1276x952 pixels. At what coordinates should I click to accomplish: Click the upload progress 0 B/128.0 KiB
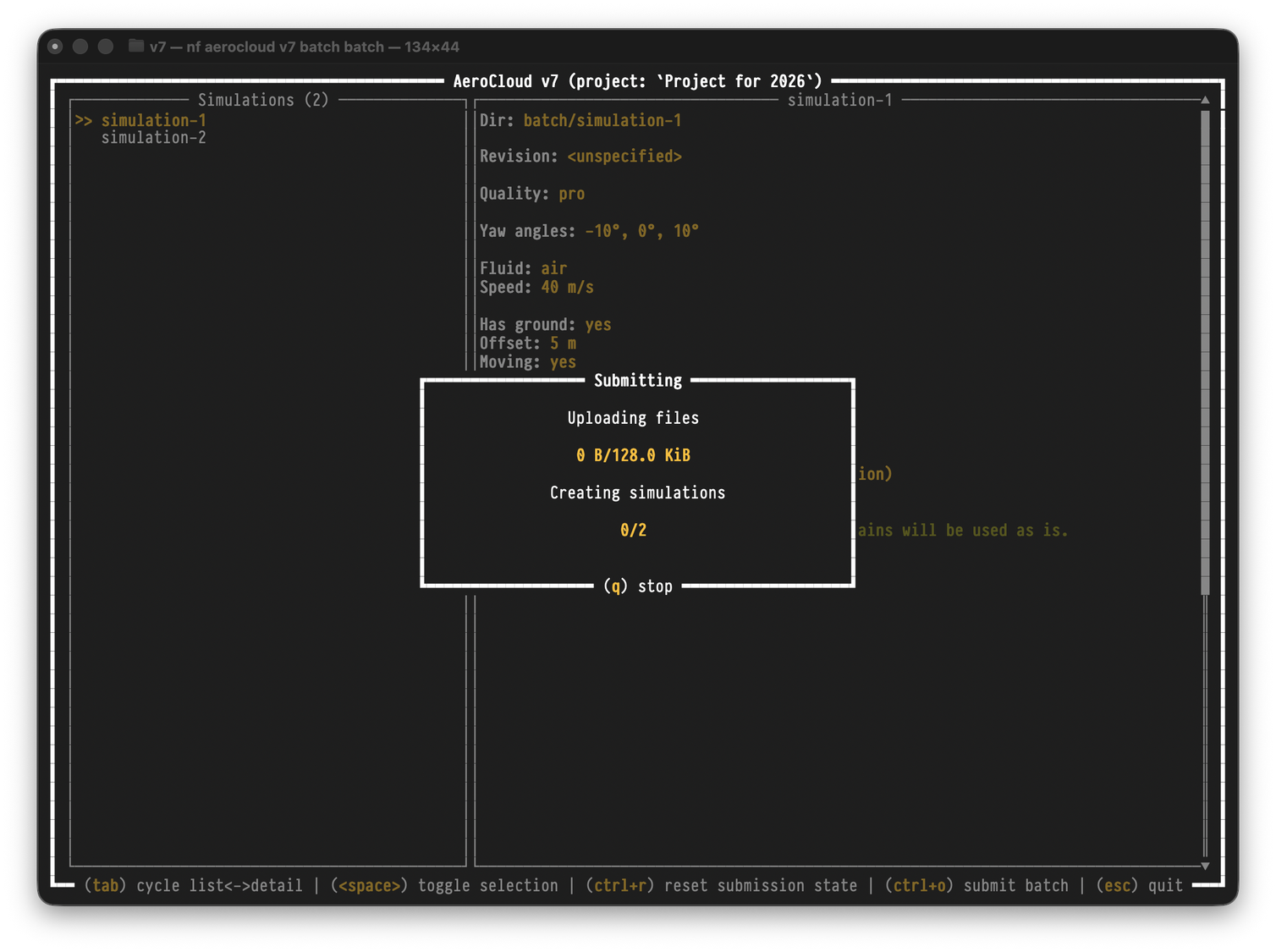tap(633, 455)
